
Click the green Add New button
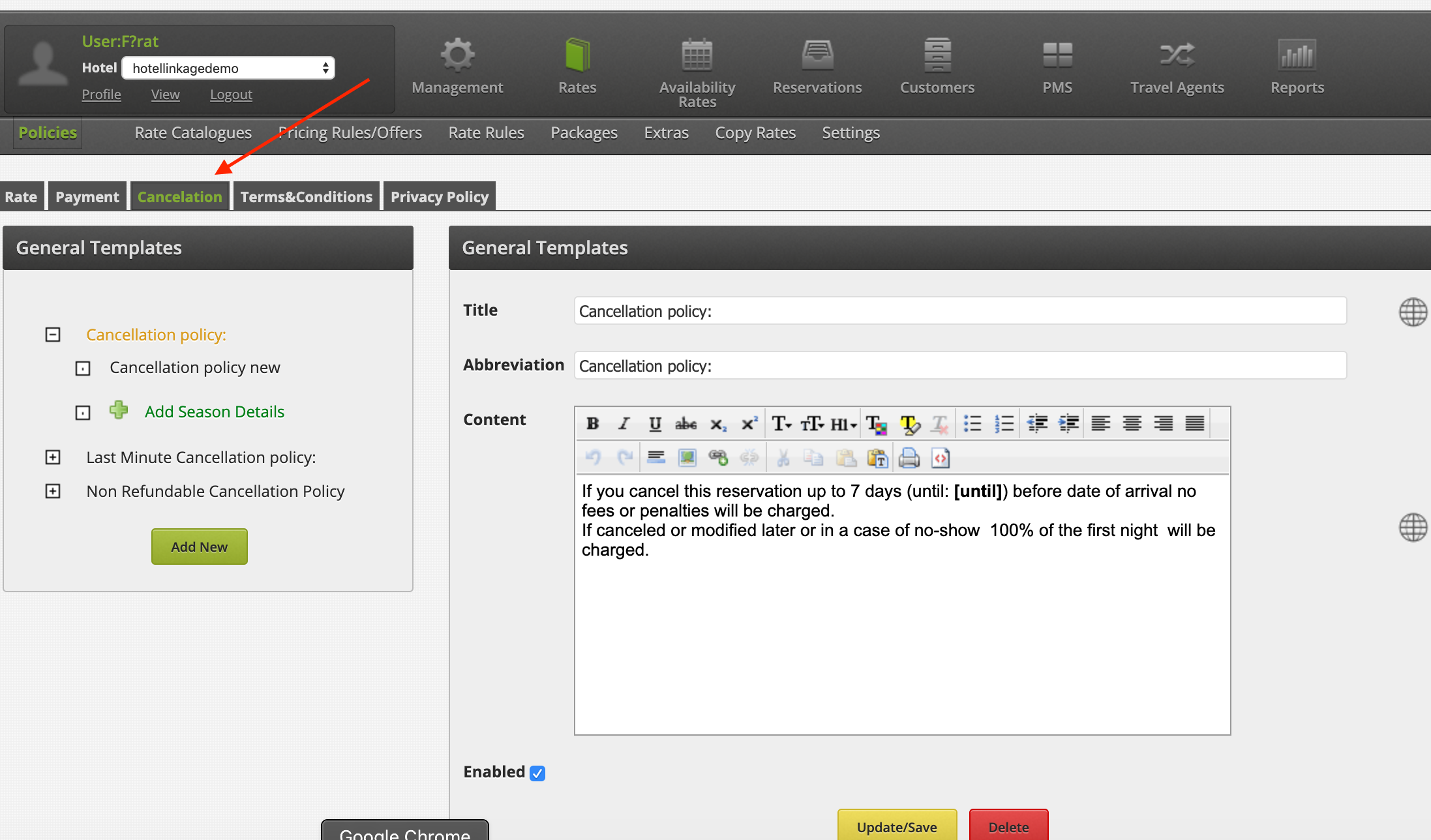point(199,547)
